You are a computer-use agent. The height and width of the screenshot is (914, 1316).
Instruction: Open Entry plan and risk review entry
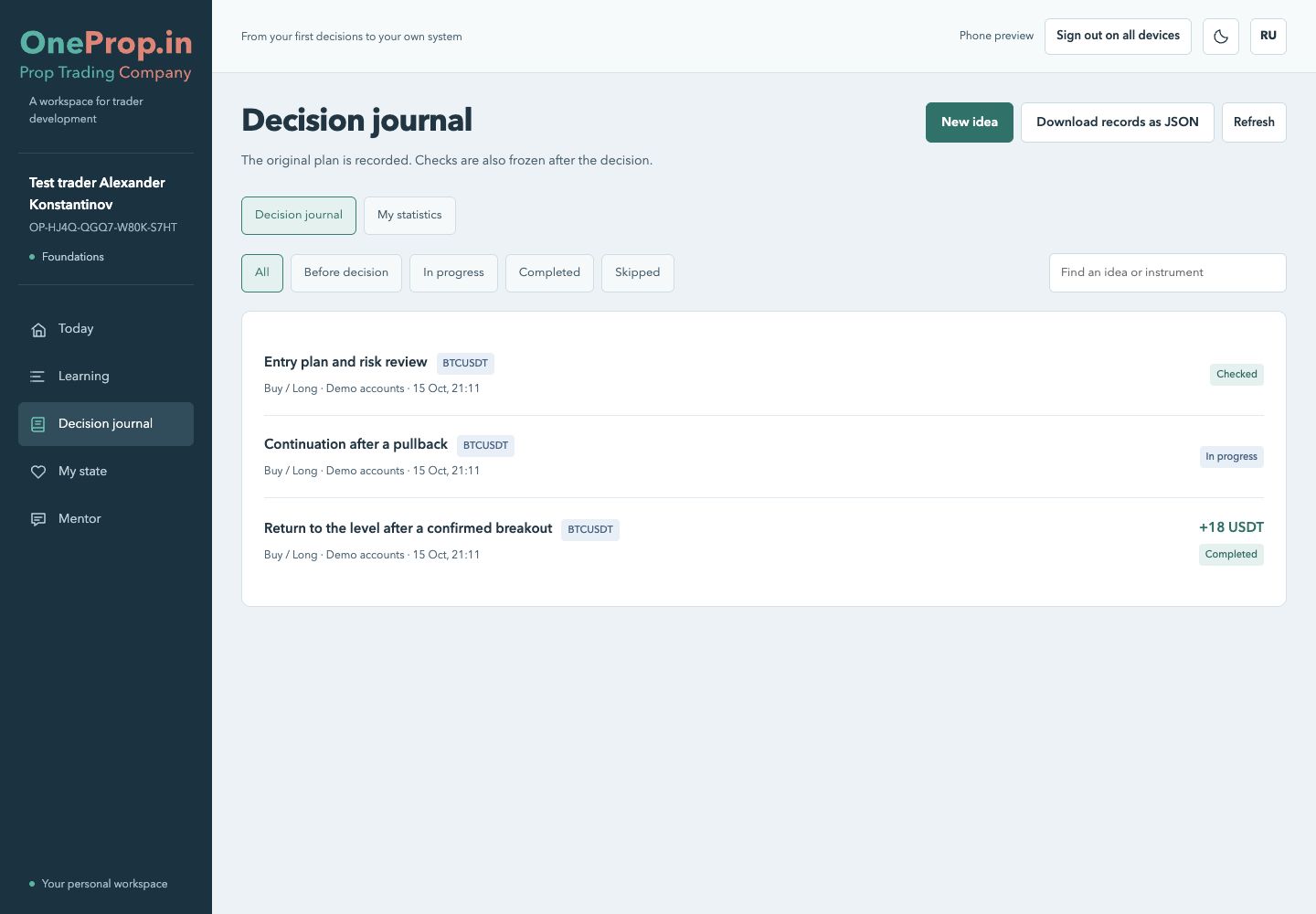point(764,375)
